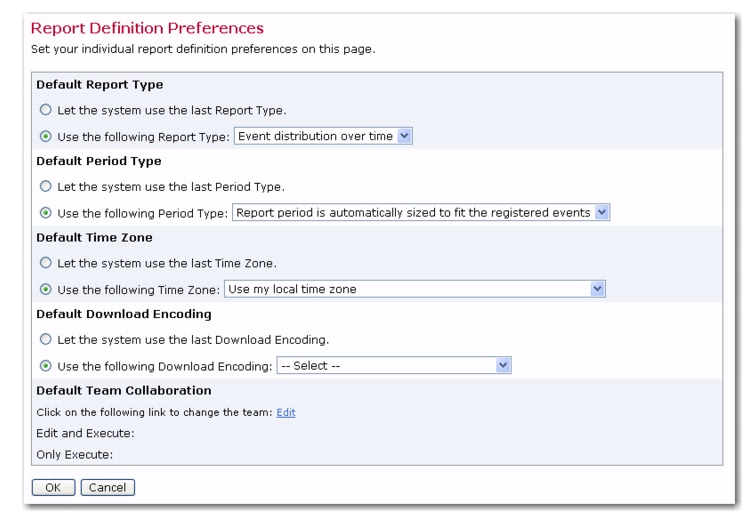Open the Report Type dropdown arrow
Image resolution: width=754 pixels, height=527 pixels.
pyautogui.click(x=404, y=136)
